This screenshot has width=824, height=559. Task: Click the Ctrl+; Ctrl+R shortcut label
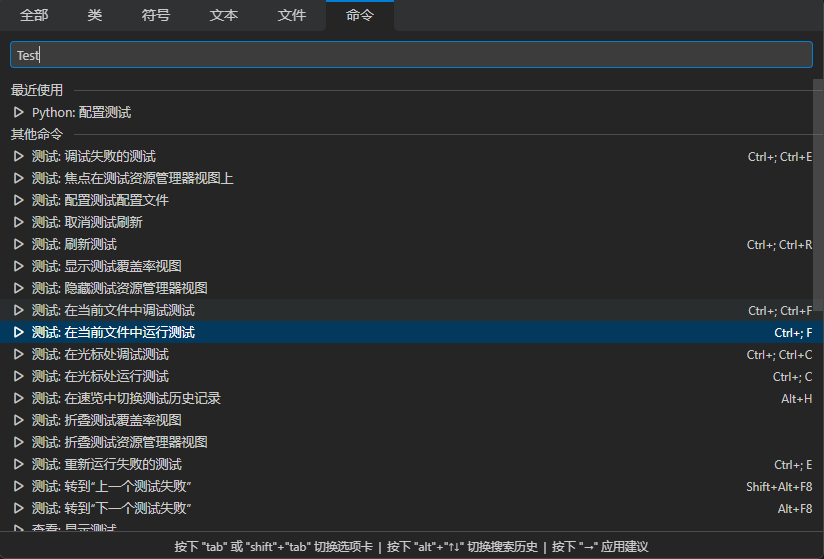click(779, 245)
